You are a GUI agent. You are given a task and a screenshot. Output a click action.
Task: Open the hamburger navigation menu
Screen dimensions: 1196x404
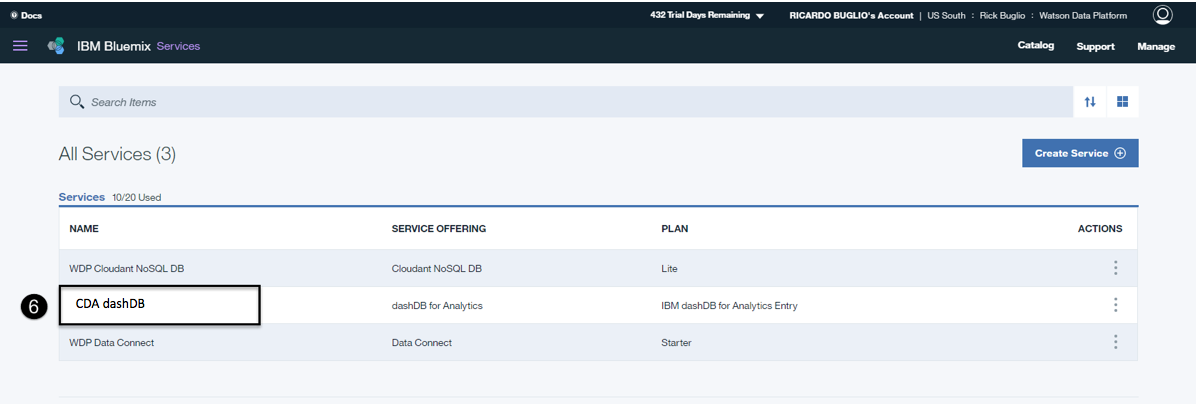click(x=21, y=46)
